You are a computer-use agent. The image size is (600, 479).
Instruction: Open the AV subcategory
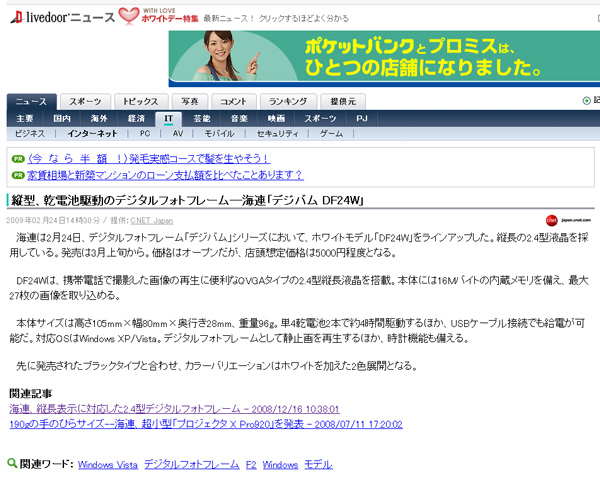click(x=178, y=134)
